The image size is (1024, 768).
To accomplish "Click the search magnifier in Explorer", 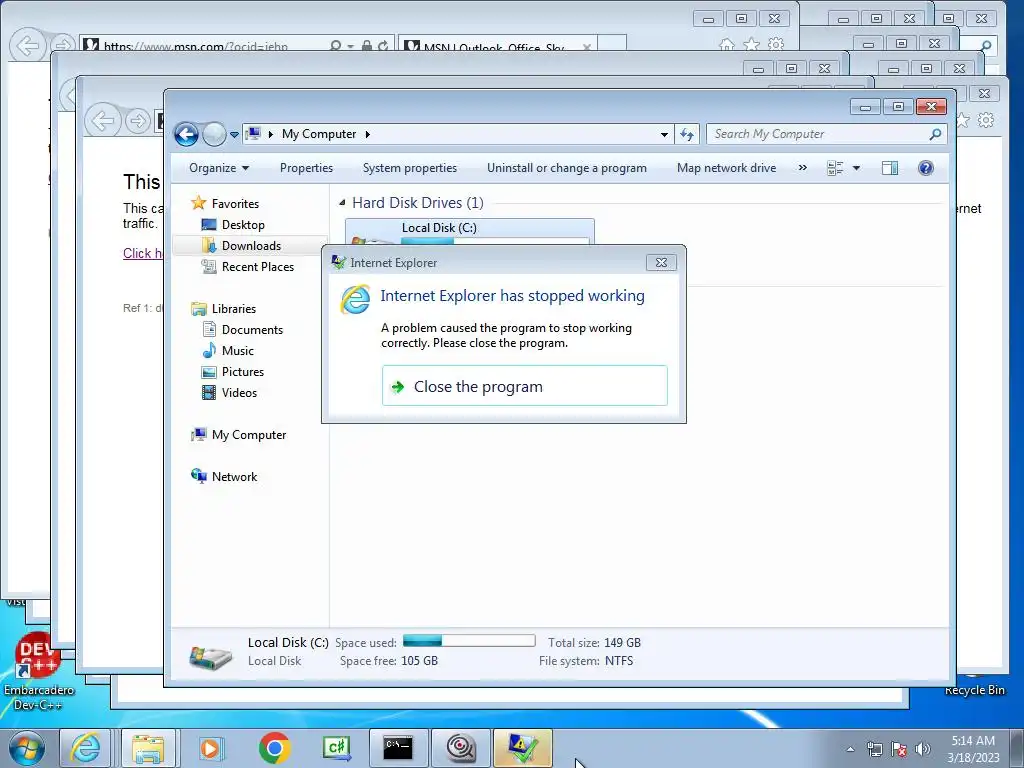I will click(x=935, y=134).
